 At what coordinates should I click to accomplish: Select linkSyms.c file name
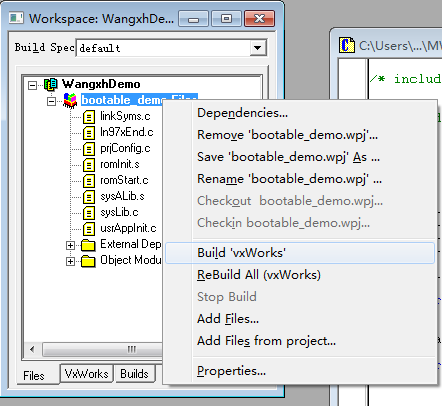[x=125, y=116]
